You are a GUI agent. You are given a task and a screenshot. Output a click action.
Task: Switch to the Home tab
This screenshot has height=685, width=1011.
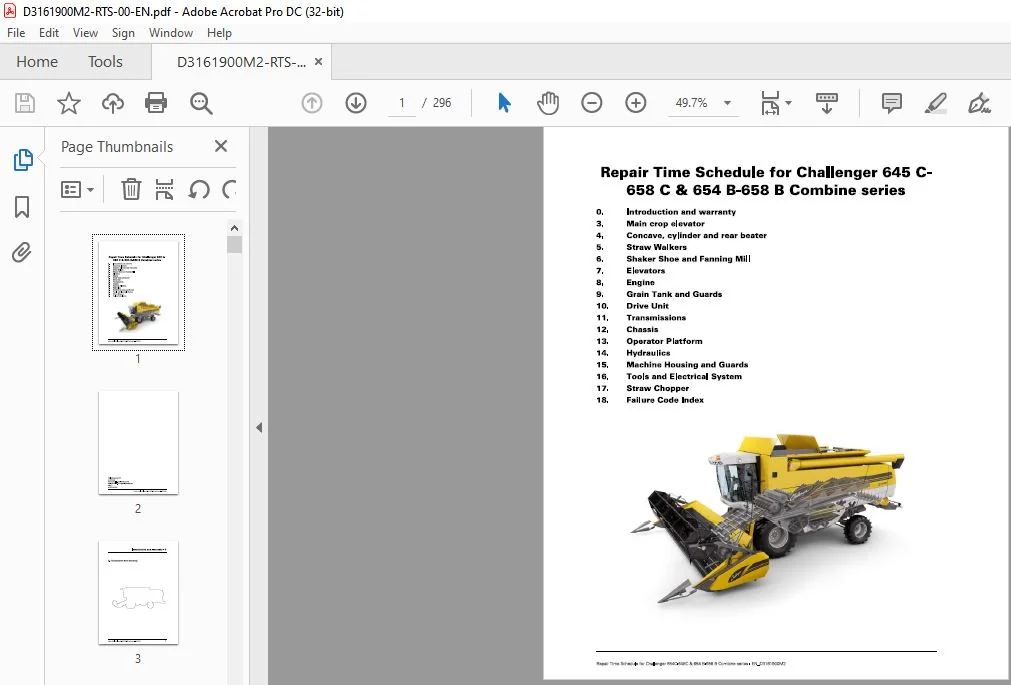click(x=37, y=62)
